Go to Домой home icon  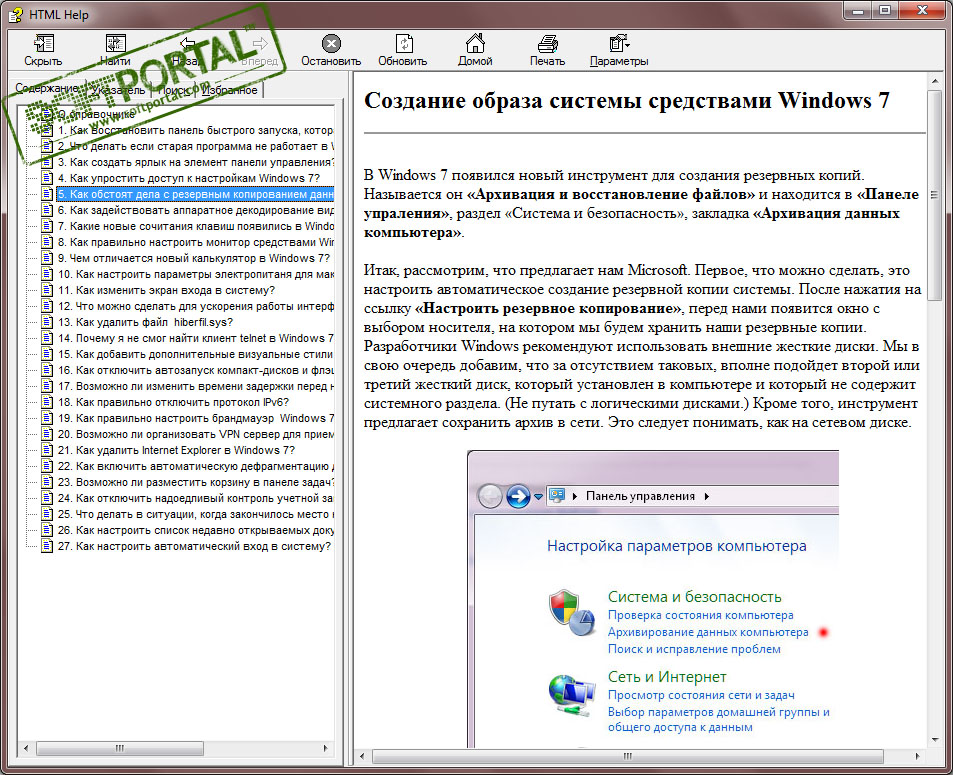pos(475,44)
